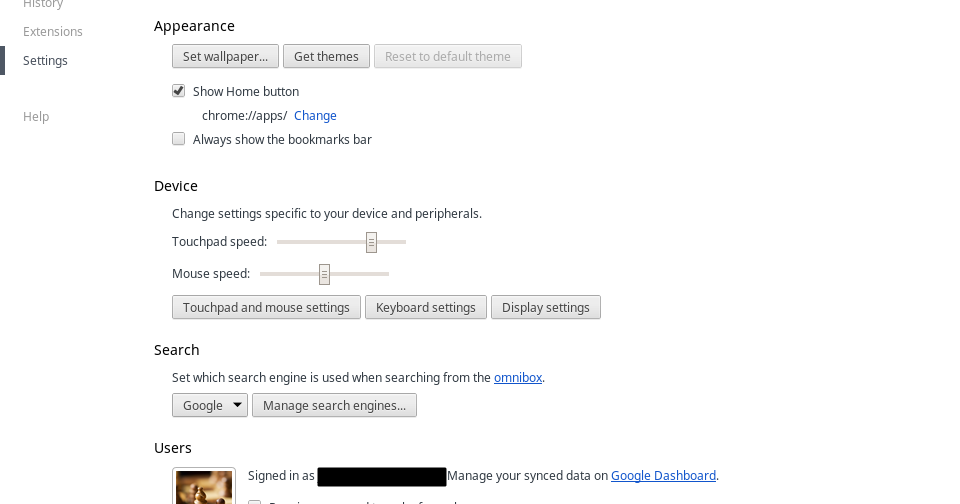960x504 pixels.
Task: Open Display settings
Action: (546, 308)
